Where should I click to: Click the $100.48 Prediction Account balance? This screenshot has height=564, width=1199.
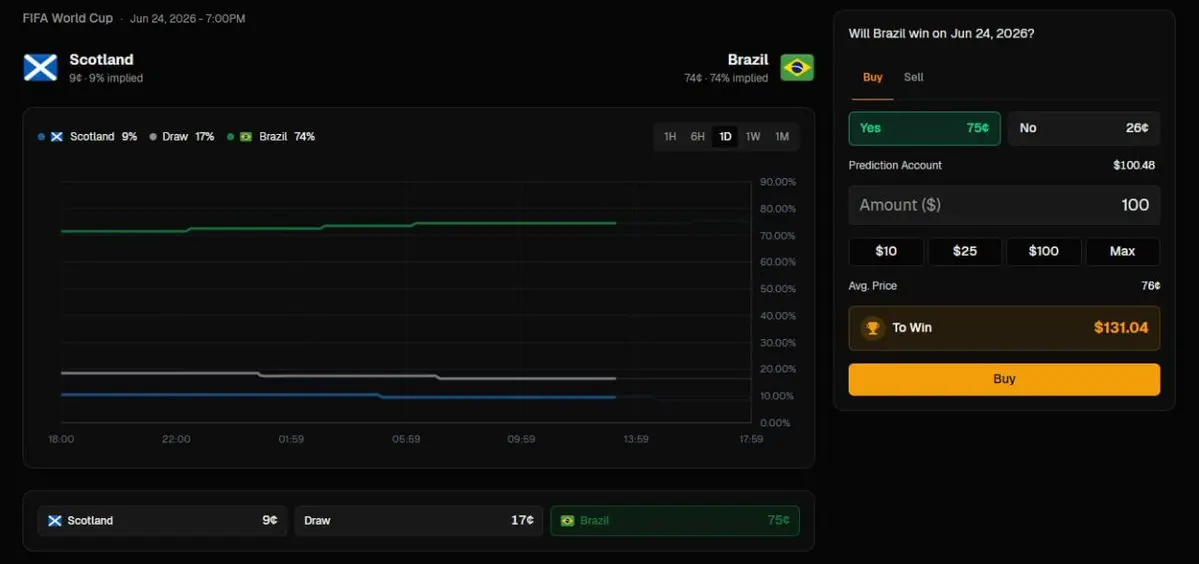pyautogui.click(x=1134, y=165)
